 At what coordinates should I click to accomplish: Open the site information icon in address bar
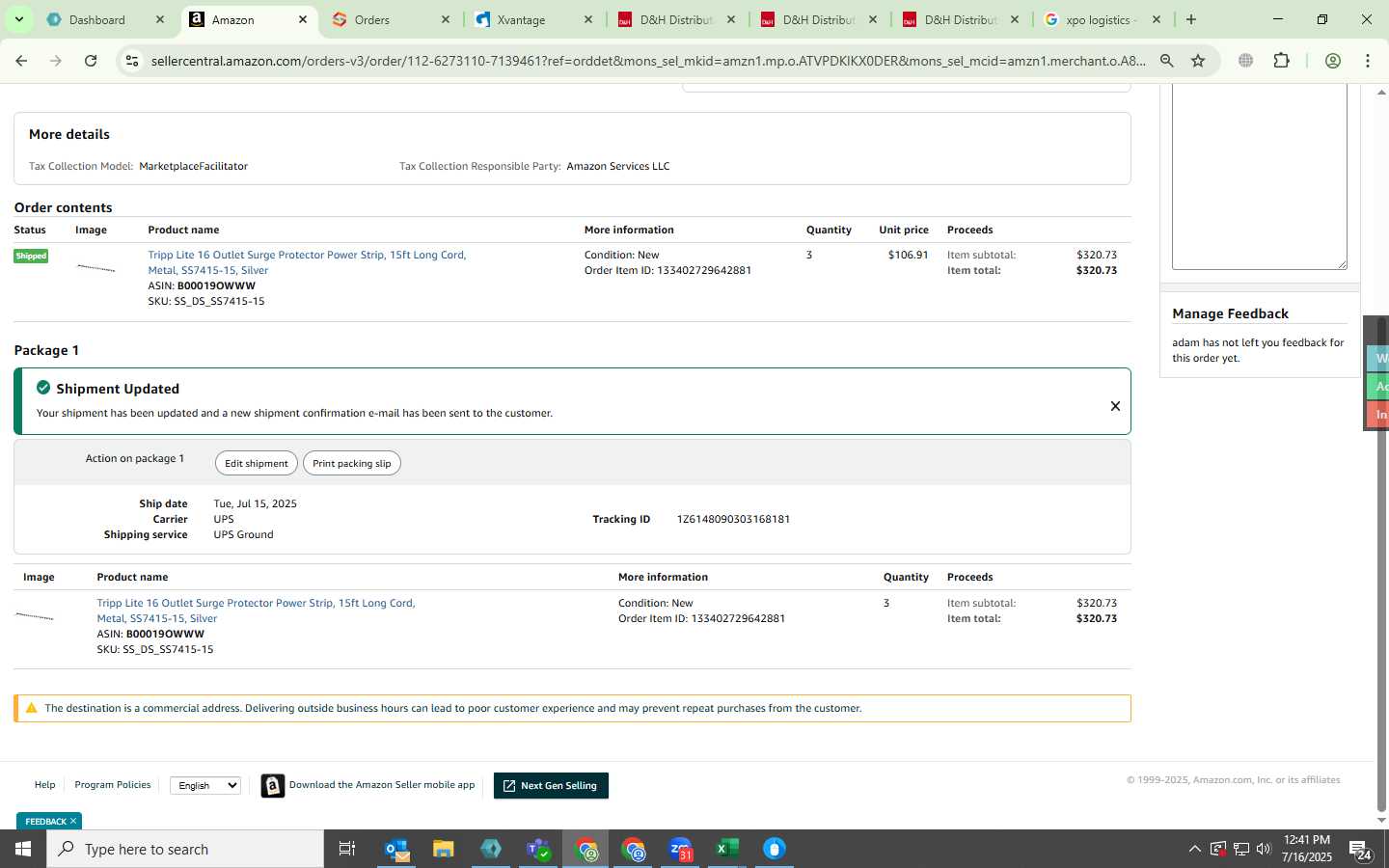point(132,61)
